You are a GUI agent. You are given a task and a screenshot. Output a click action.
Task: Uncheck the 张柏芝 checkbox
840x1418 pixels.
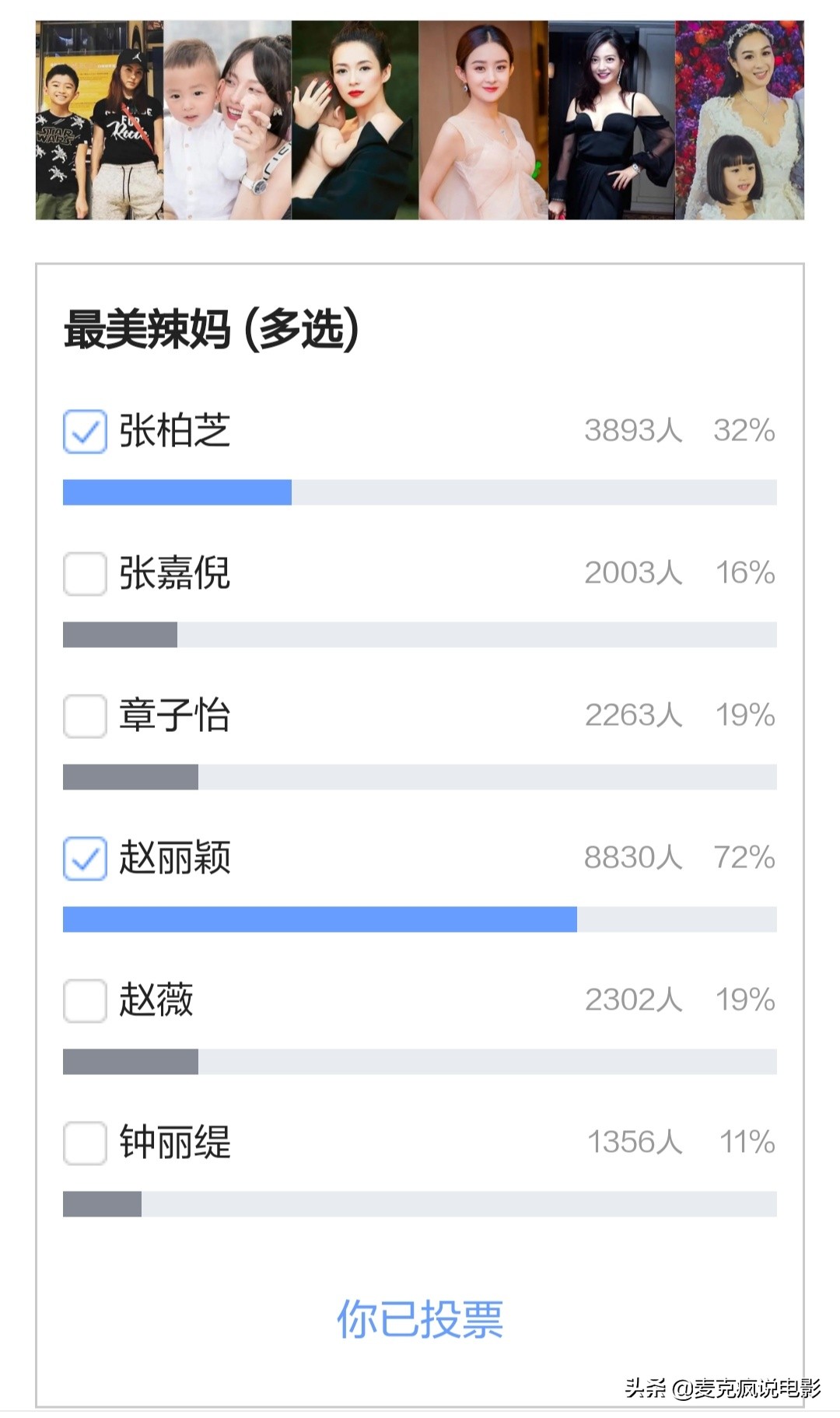coord(85,431)
